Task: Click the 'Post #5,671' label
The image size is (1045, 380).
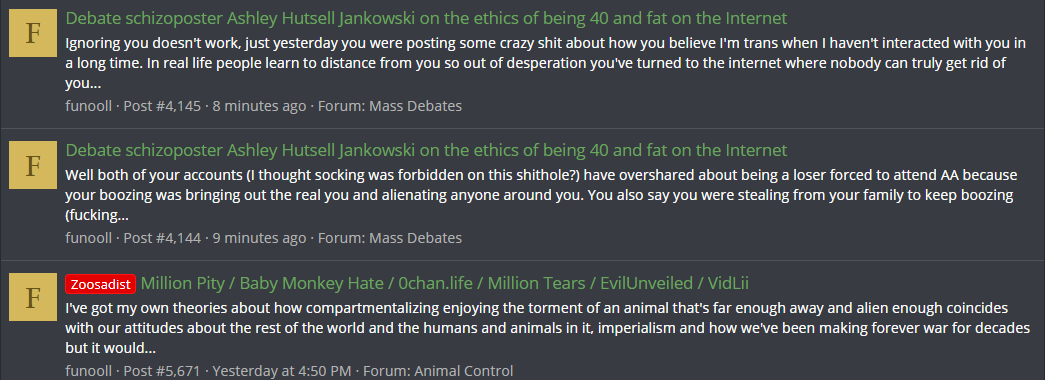Action: click(x=162, y=371)
